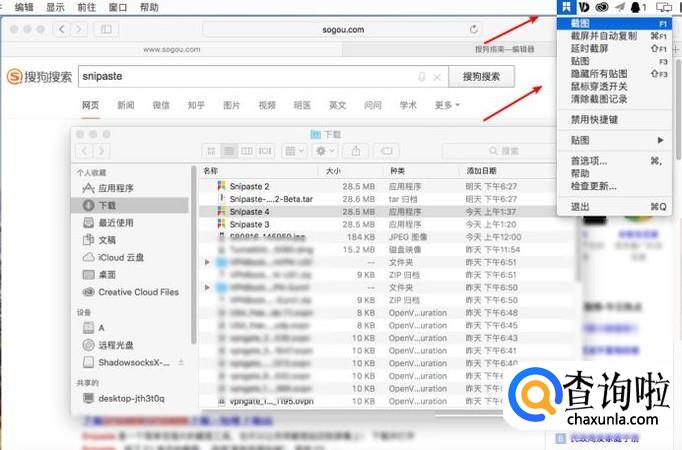682x450 pixels.
Task: Open 应用程序 in Finder sidebar
Action: (x=130, y=188)
